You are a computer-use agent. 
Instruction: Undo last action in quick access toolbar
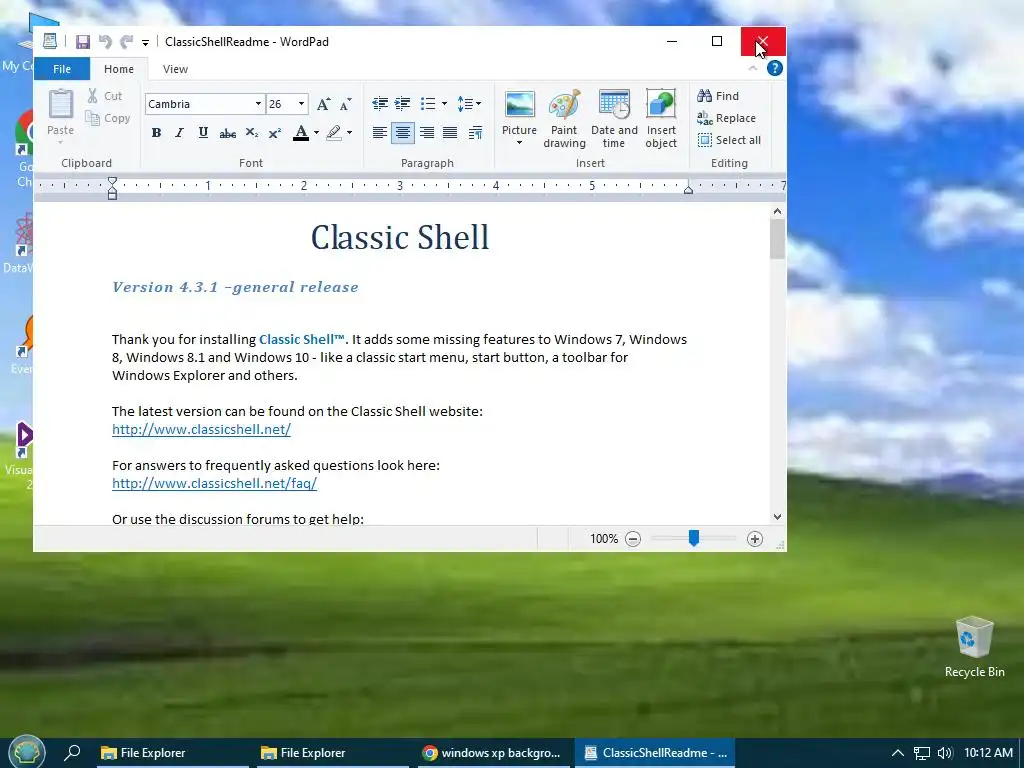tap(105, 42)
